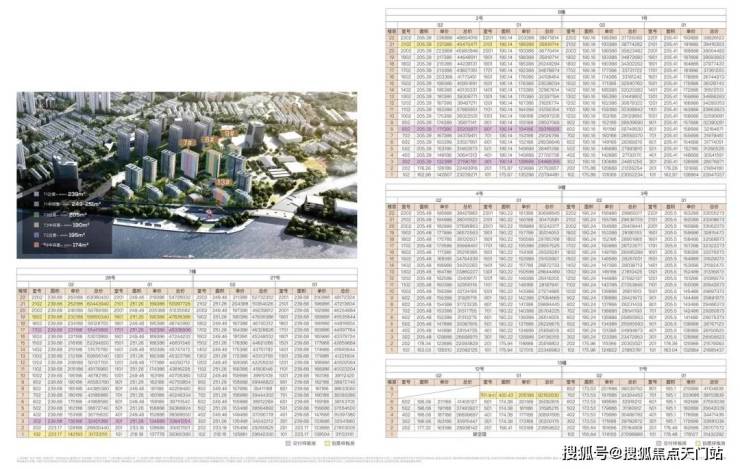The width and height of the screenshot is (740, 469).
Task: Select the 239m² legend color swatch
Action: pos(36,194)
